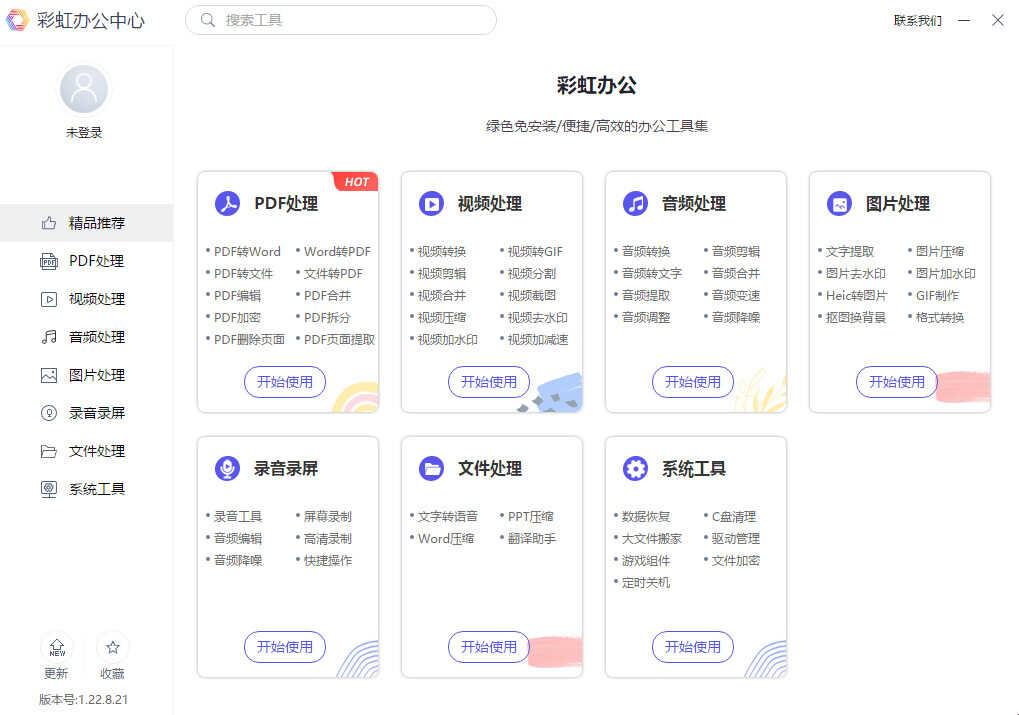
Task: Open GIF制作 tool
Action: pyautogui.click(x=937, y=296)
